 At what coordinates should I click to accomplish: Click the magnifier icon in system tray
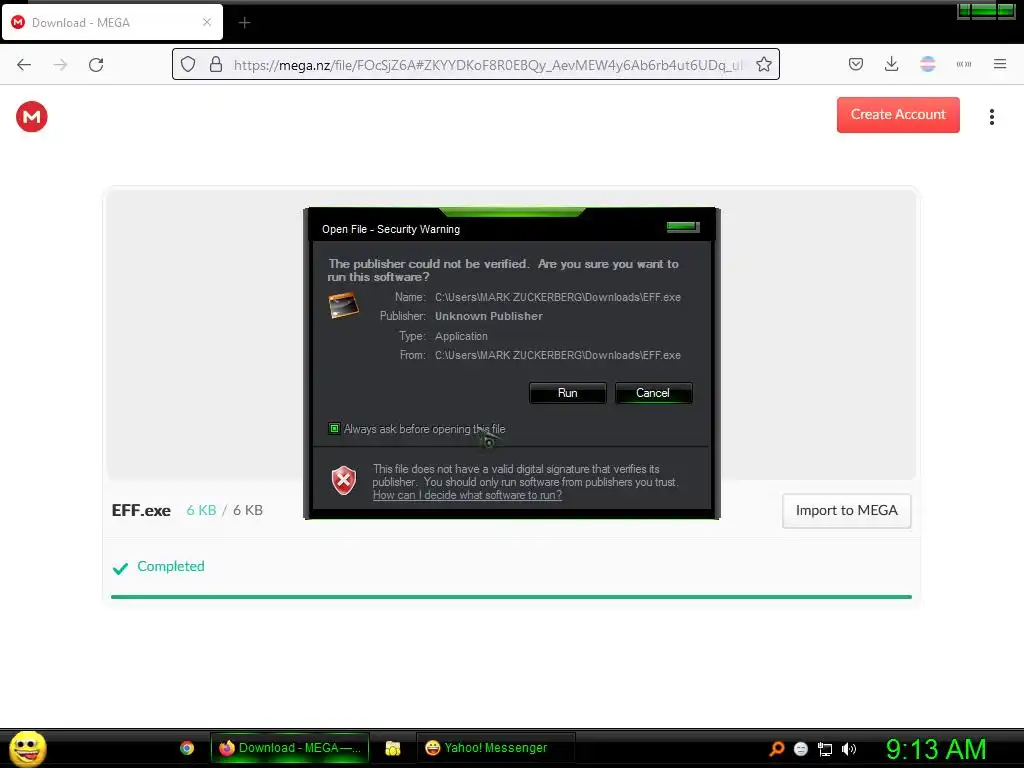click(x=776, y=748)
